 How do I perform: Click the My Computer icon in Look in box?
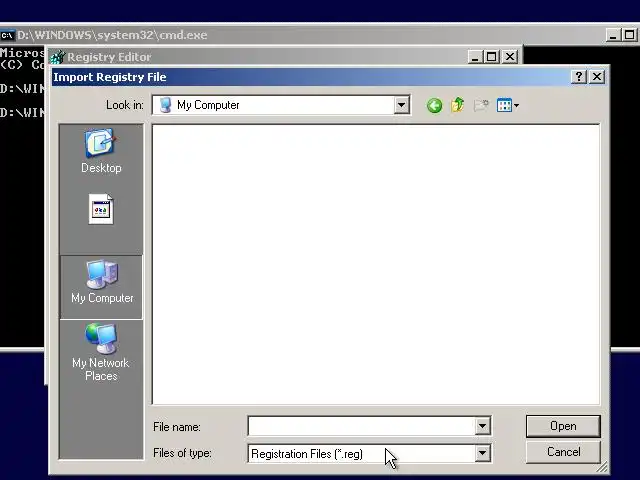click(165, 105)
